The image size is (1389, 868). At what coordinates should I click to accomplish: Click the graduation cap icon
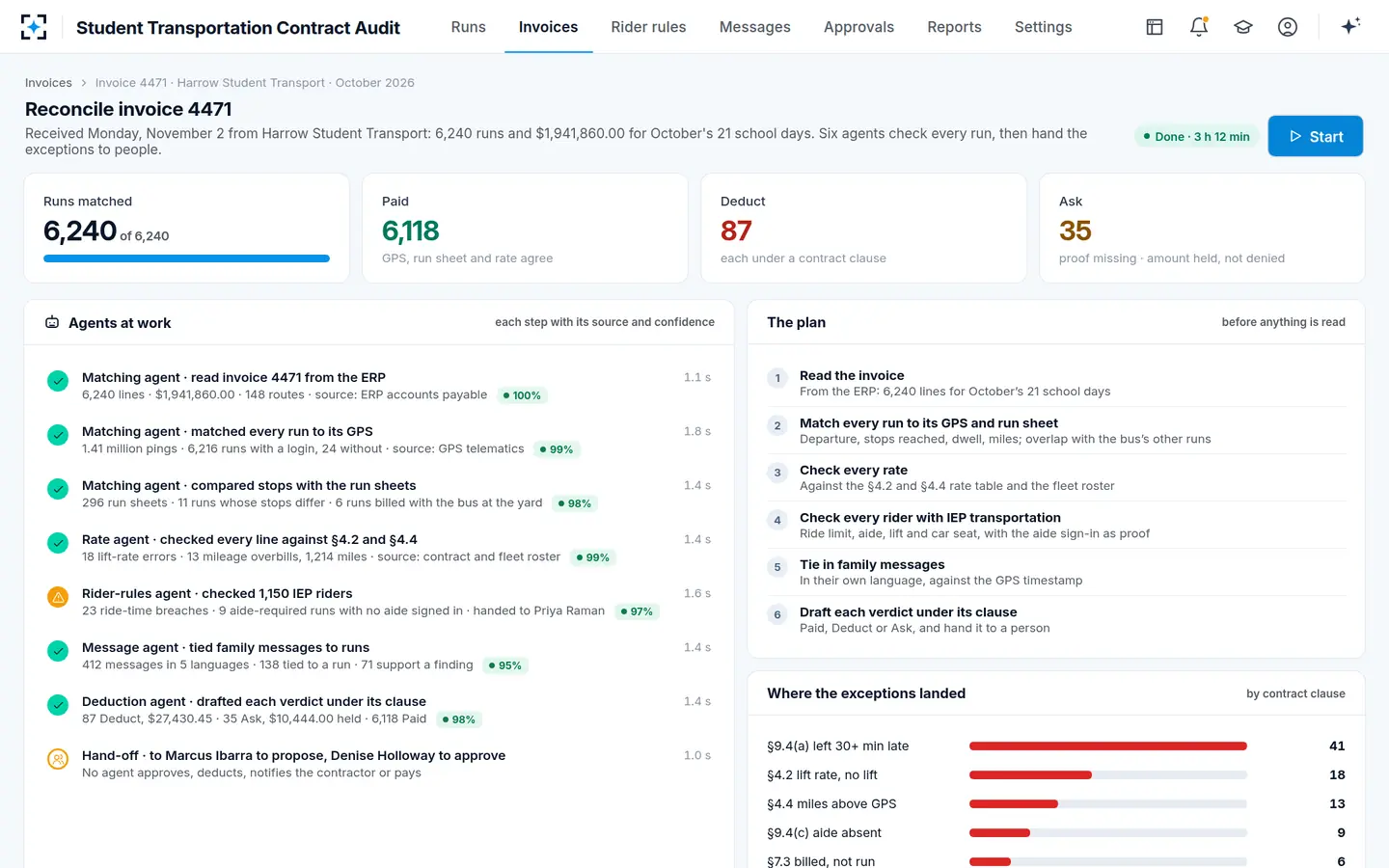pos(1243,27)
